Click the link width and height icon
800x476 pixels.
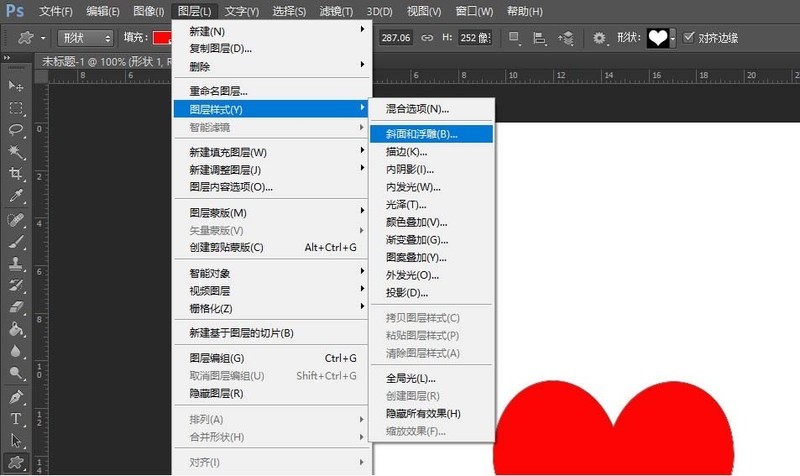[x=427, y=38]
